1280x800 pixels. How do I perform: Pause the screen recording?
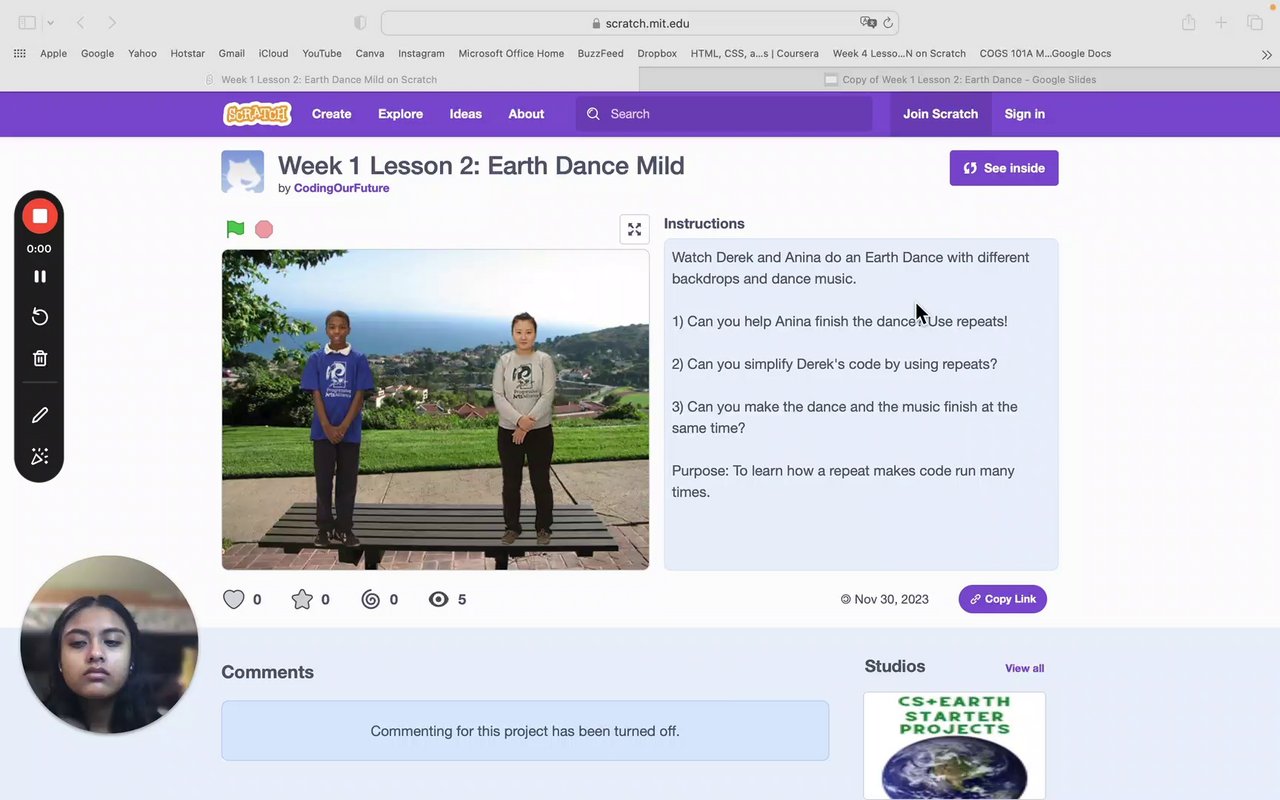pyautogui.click(x=40, y=276)
